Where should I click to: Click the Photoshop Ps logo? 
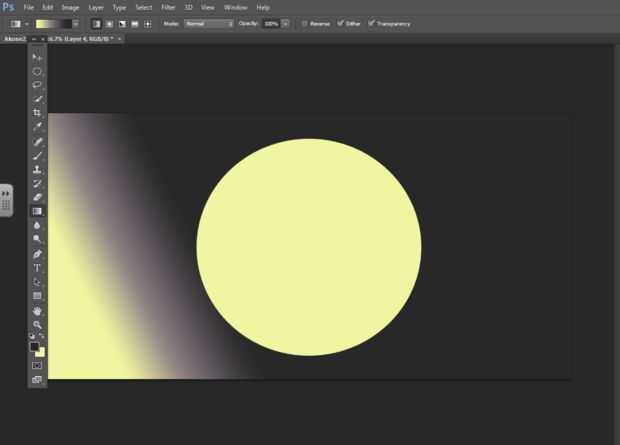click(8, 7)
